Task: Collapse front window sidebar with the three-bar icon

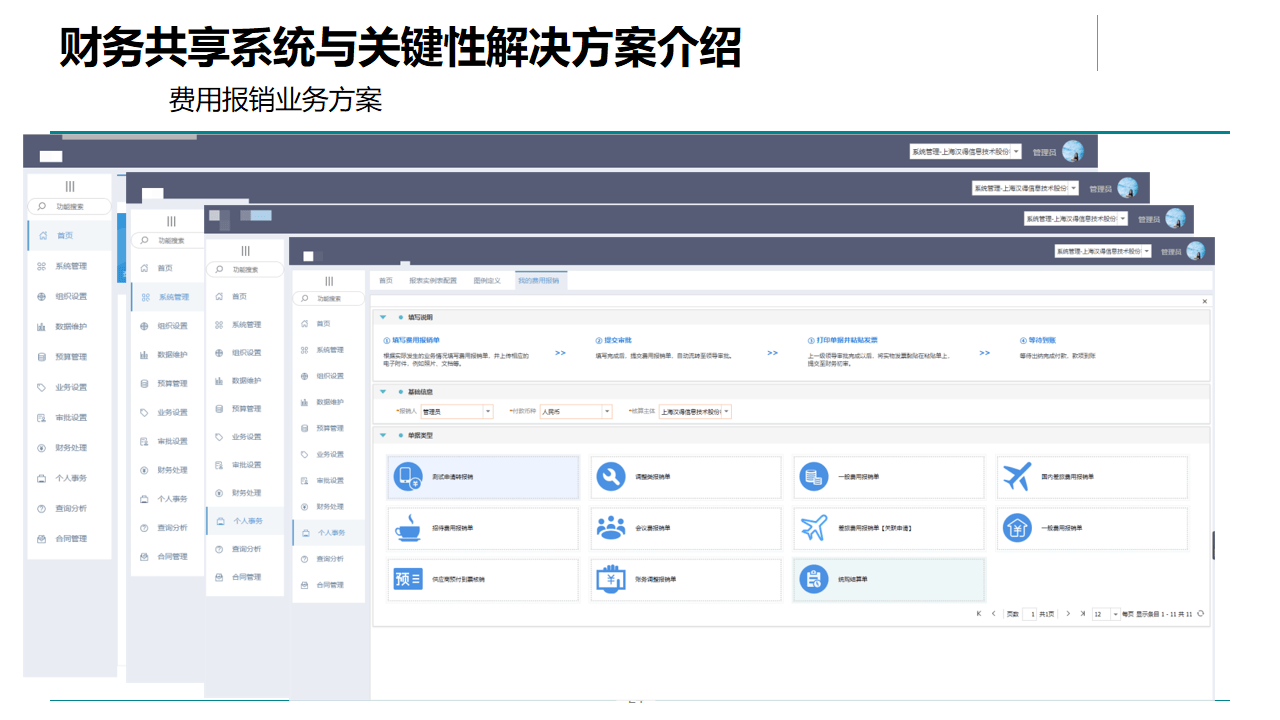Action: [329, 281]
